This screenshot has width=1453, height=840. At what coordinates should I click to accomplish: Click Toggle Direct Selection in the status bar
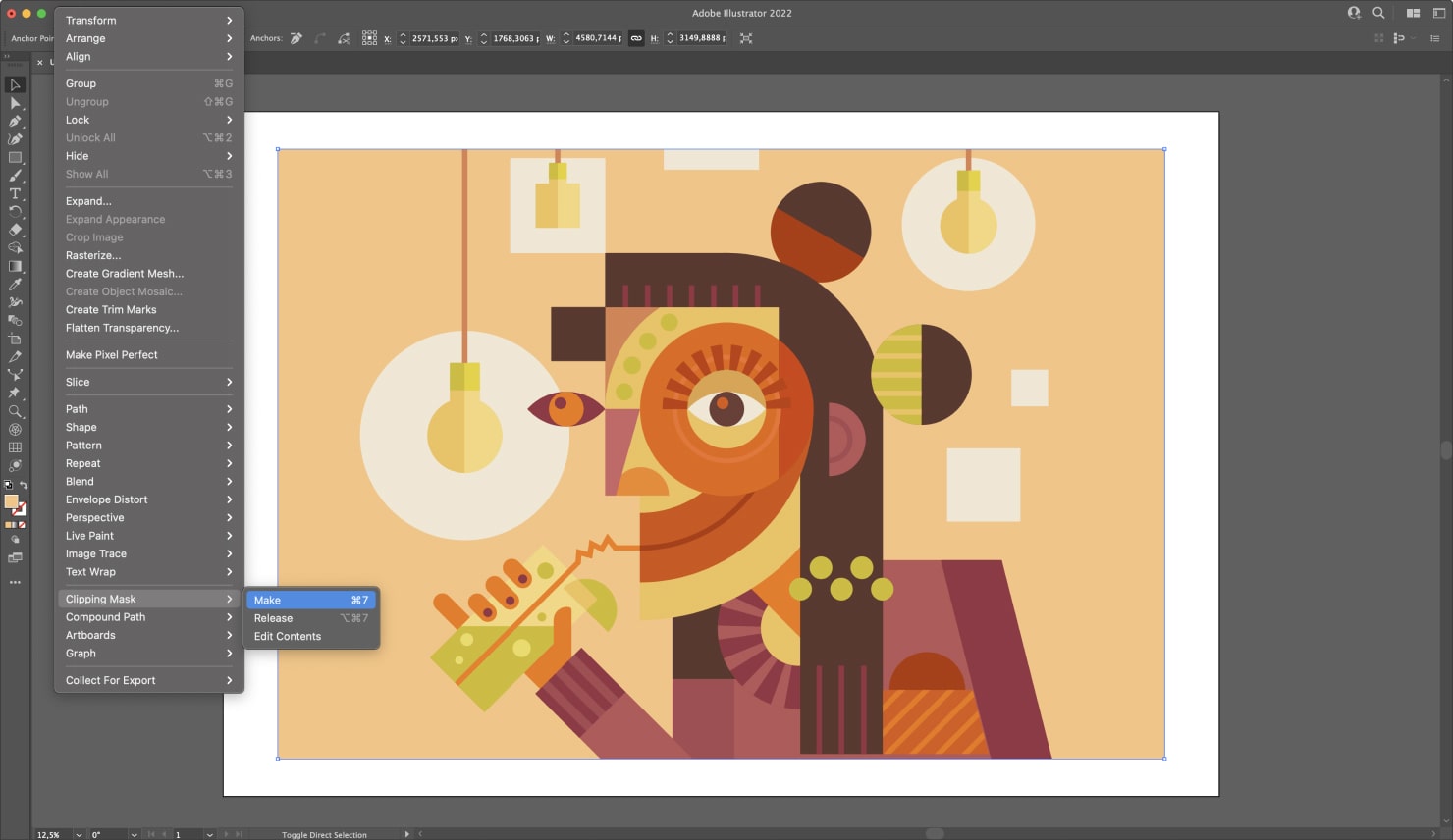pos(324,834)
